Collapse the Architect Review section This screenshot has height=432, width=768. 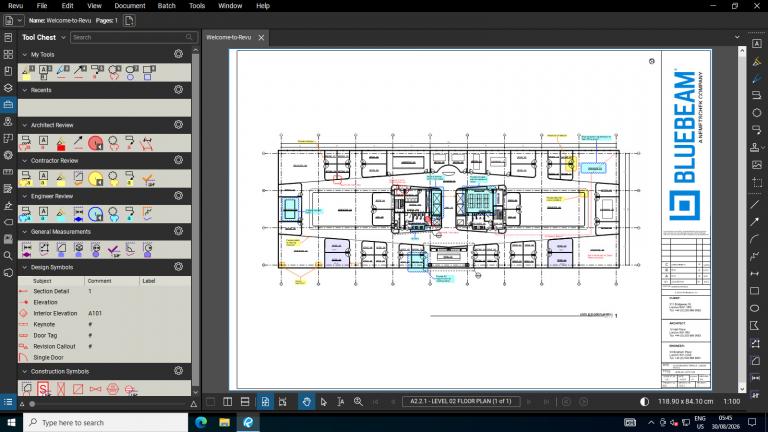tap(25, 125)
